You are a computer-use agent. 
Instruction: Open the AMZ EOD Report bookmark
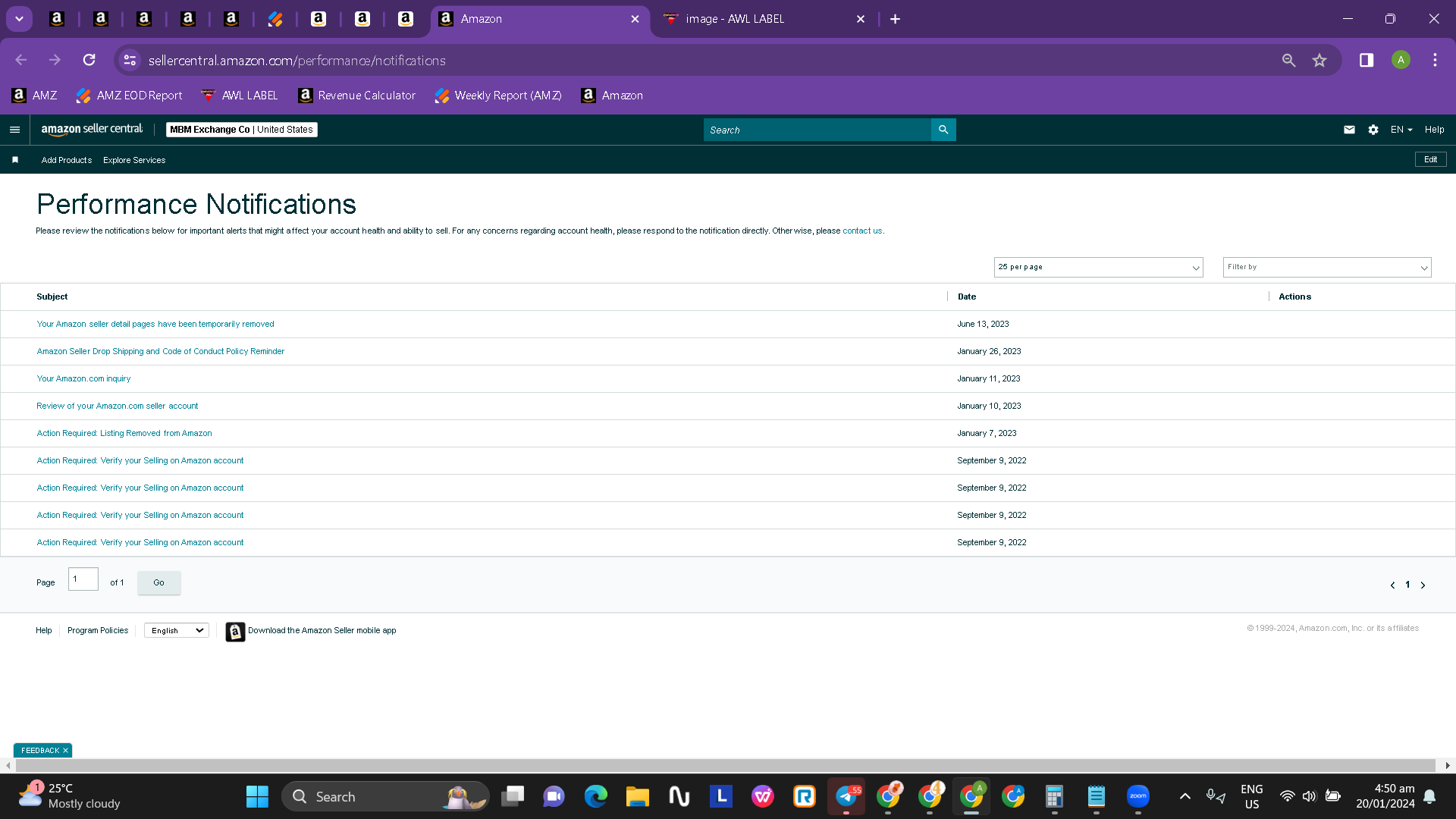(129, 96)
